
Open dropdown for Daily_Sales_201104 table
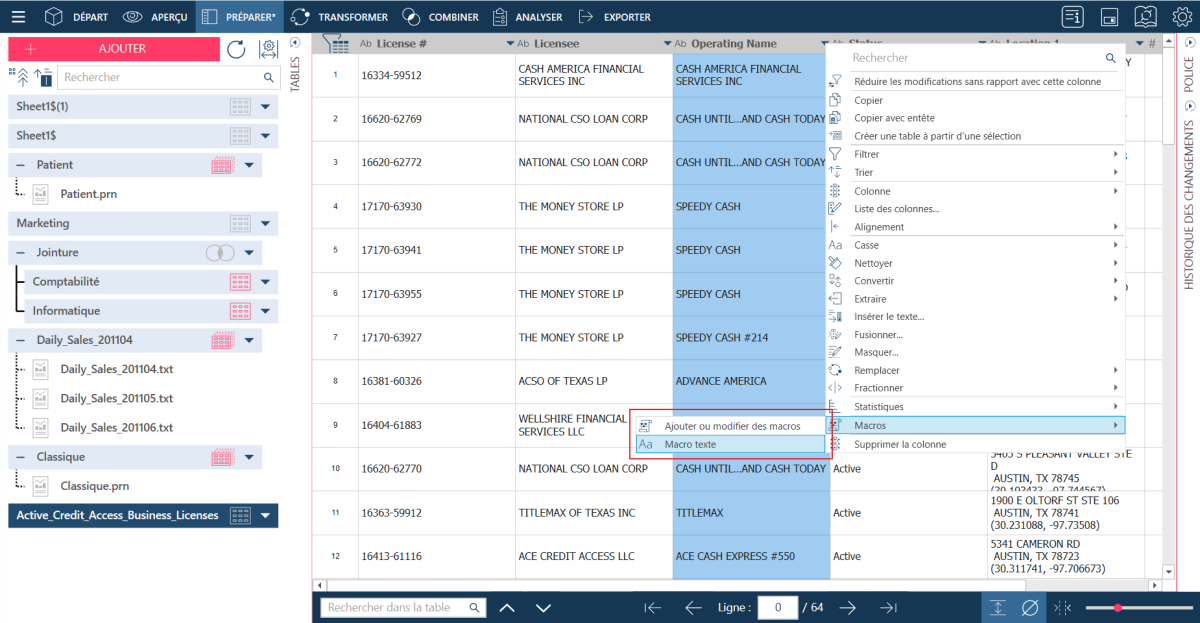click(x=249, y=340)
